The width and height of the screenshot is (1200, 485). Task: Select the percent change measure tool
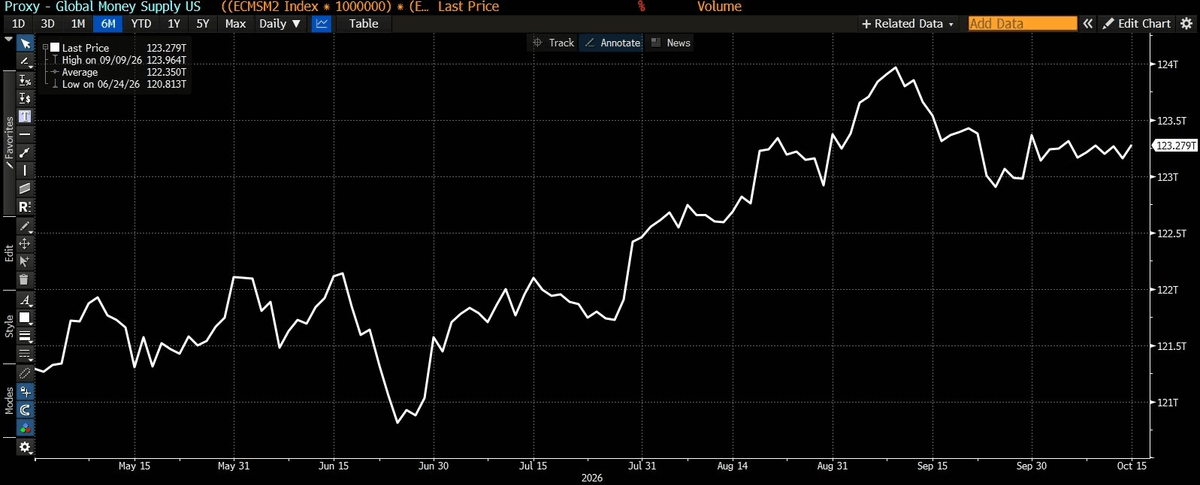tap(25, 80)
